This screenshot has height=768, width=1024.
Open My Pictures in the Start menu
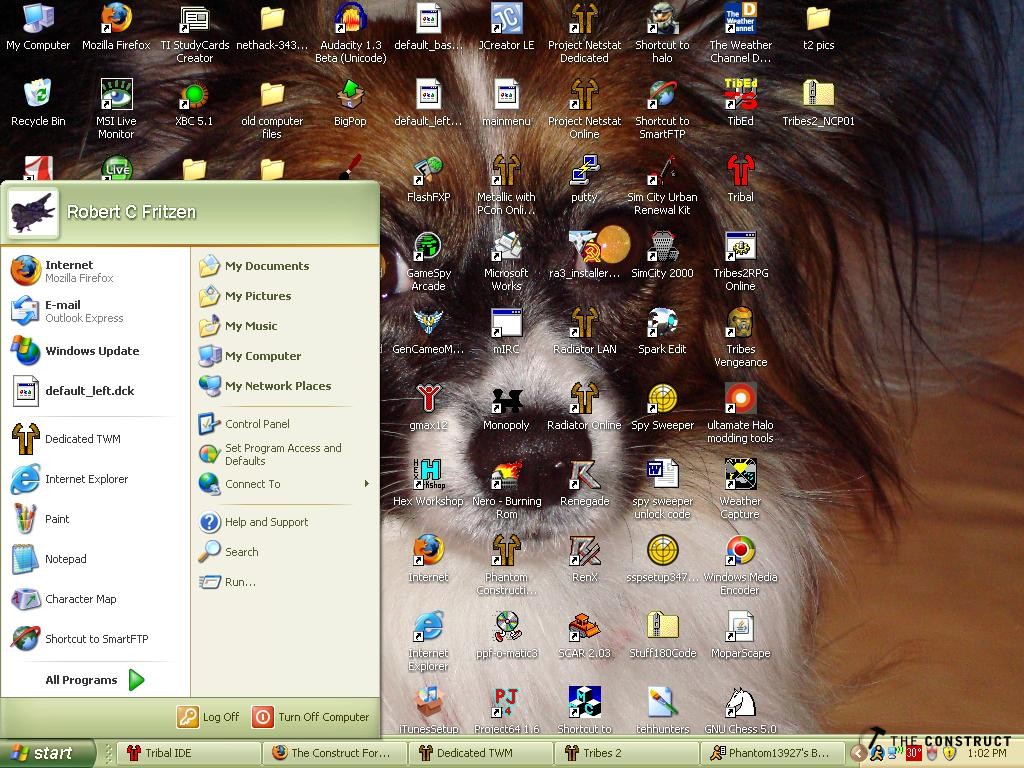284,296
